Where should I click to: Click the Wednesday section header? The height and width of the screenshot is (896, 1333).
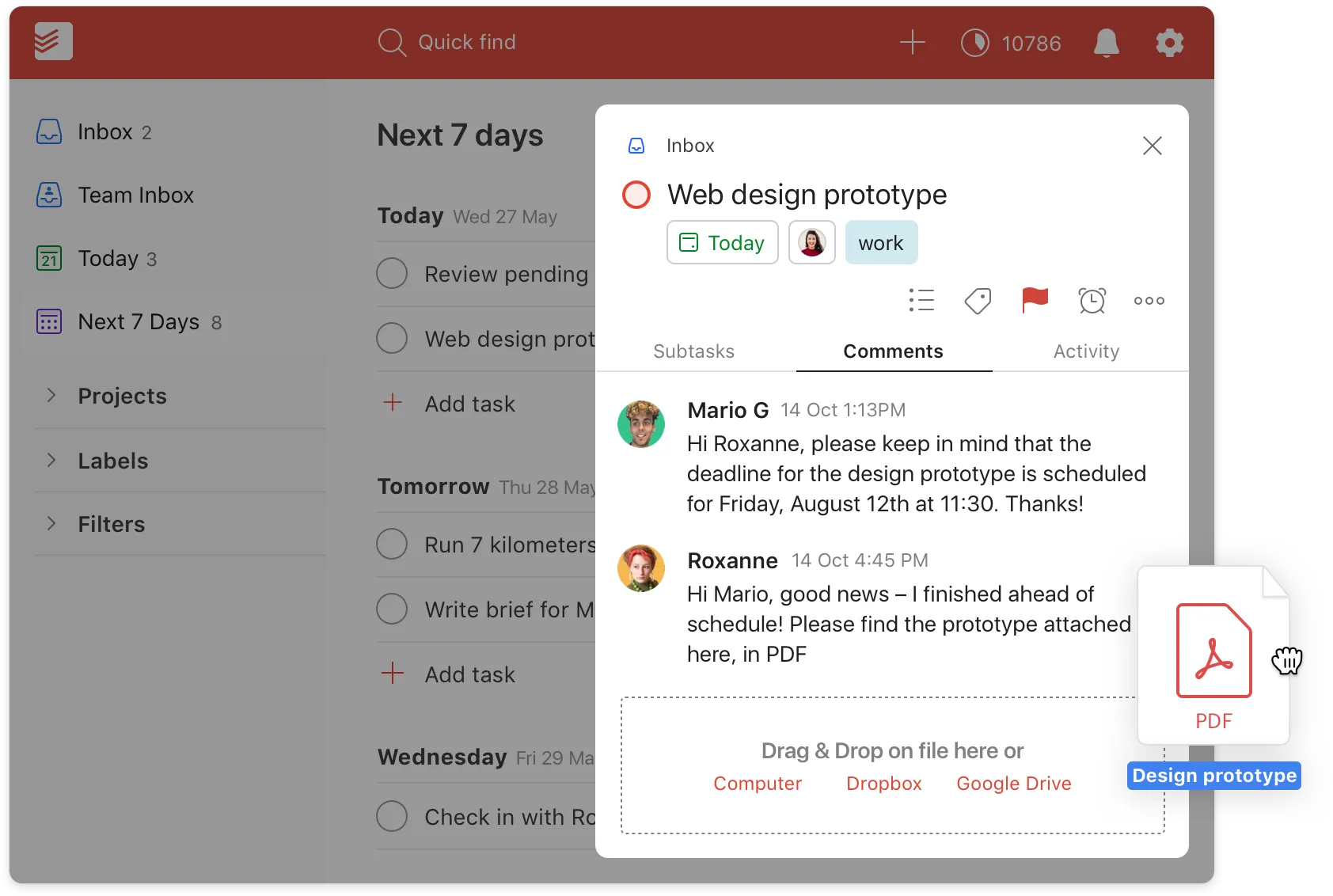(442, 757)
